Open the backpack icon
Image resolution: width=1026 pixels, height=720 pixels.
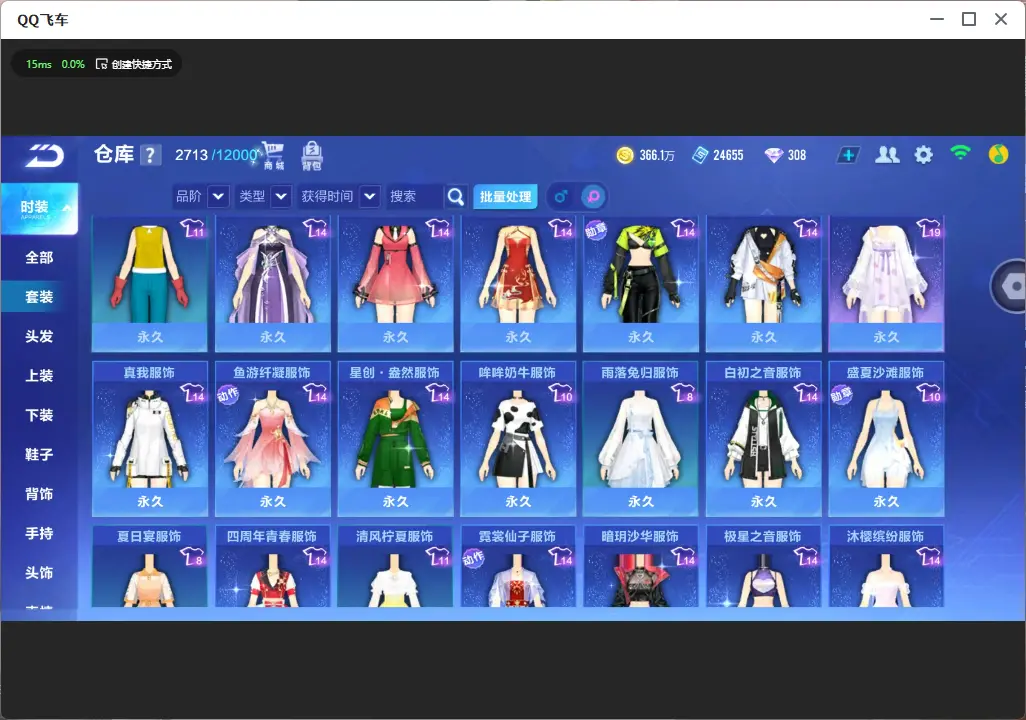pyautogui.click(x=312, y=156)
